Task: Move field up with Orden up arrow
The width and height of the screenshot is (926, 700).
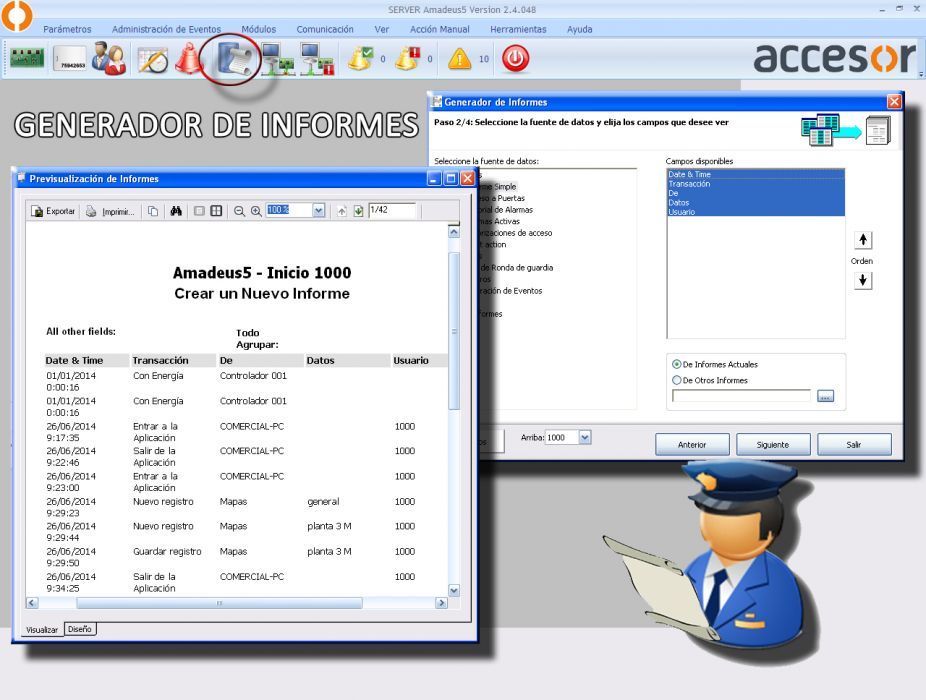Action: click(x=863, y=240)
